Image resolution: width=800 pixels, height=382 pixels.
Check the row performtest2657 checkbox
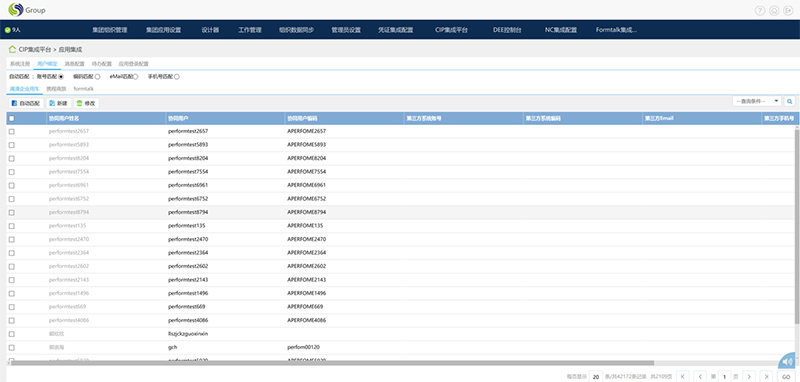[x=12, y=132]
